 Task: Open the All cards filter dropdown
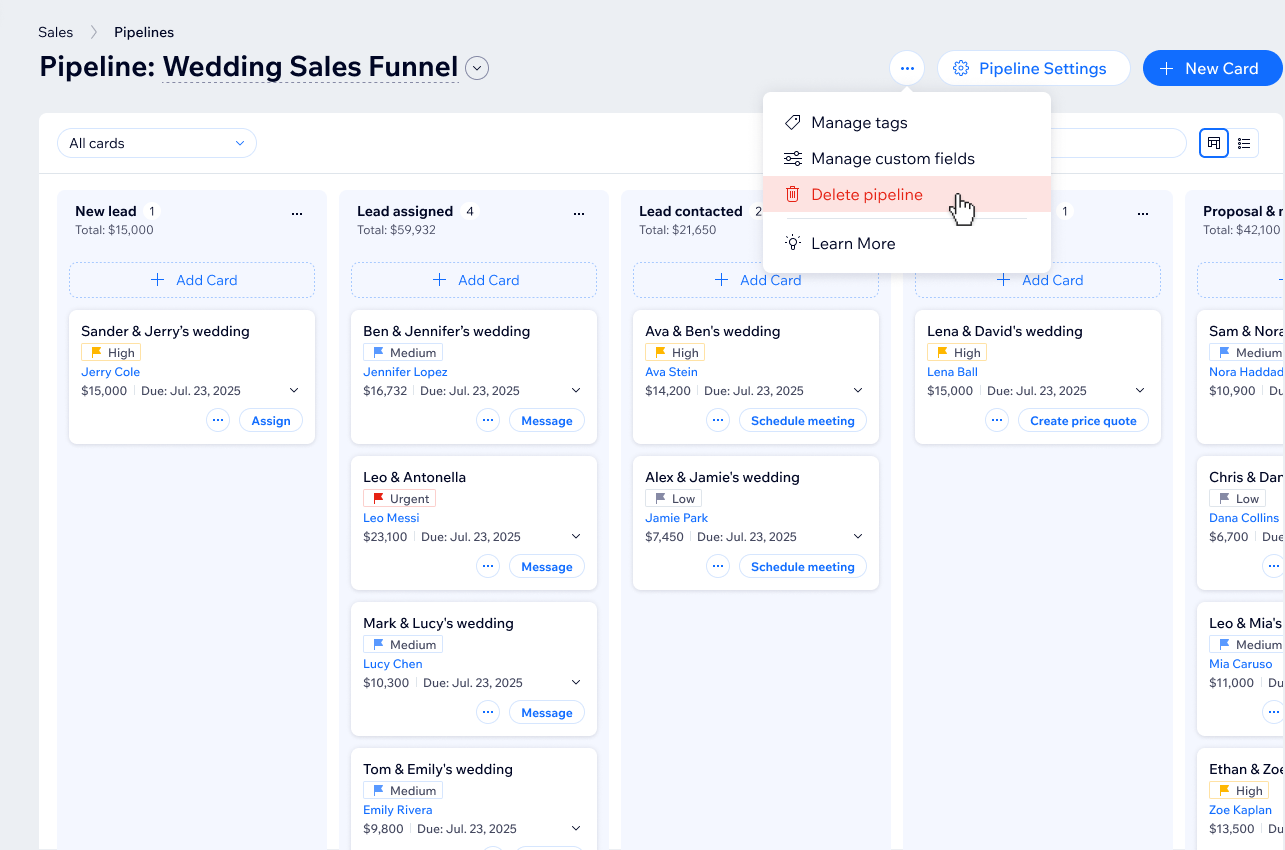[x=157, y=143]
